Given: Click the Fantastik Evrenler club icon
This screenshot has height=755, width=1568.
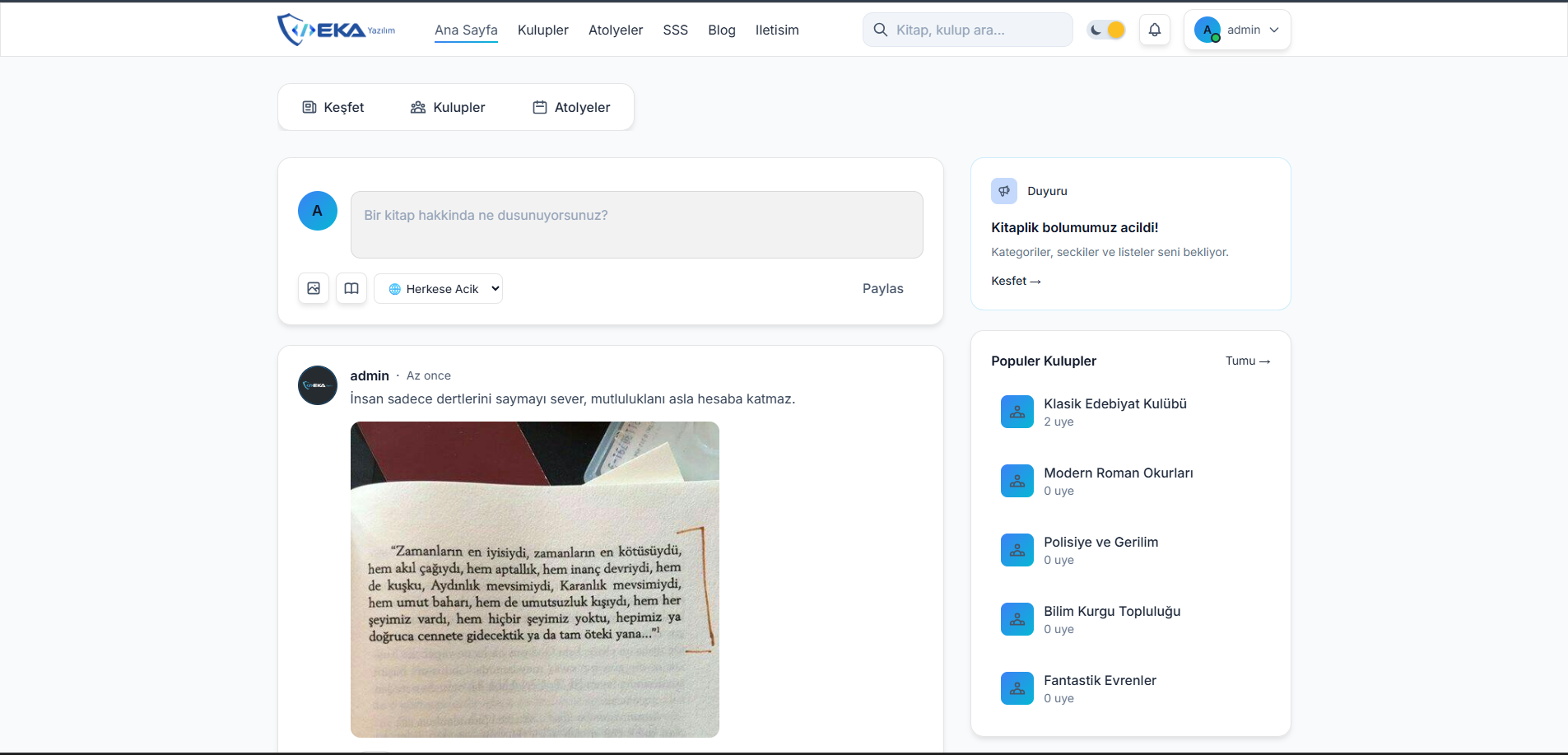Looking at the screenshot, I should tap(1017, 688).
